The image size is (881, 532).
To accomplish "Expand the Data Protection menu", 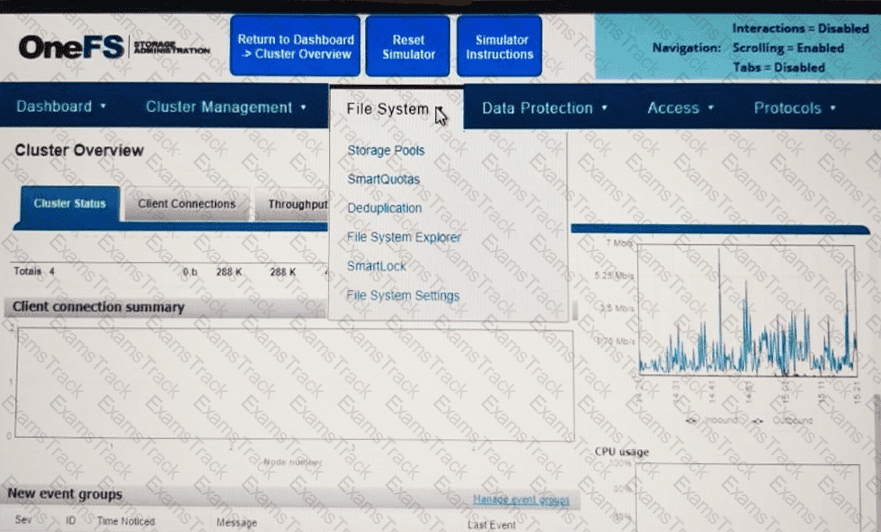I will 544,108.
